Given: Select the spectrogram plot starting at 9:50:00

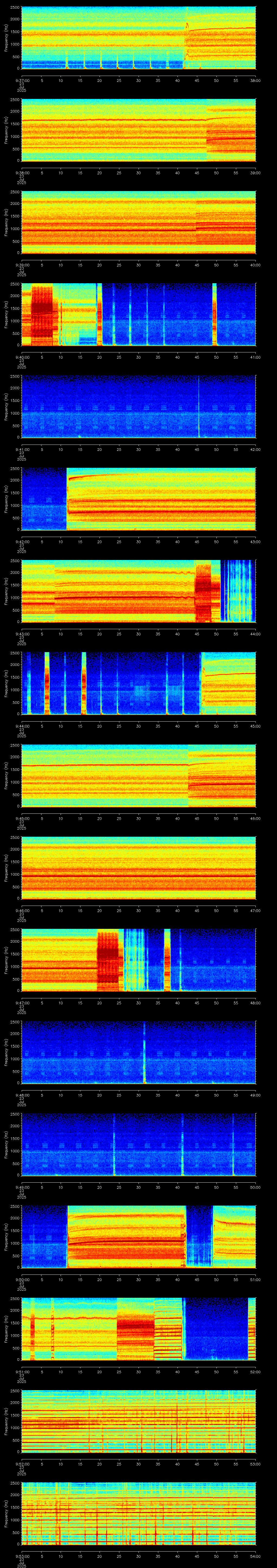Looking at the screenshot, I should (138, 1237).
